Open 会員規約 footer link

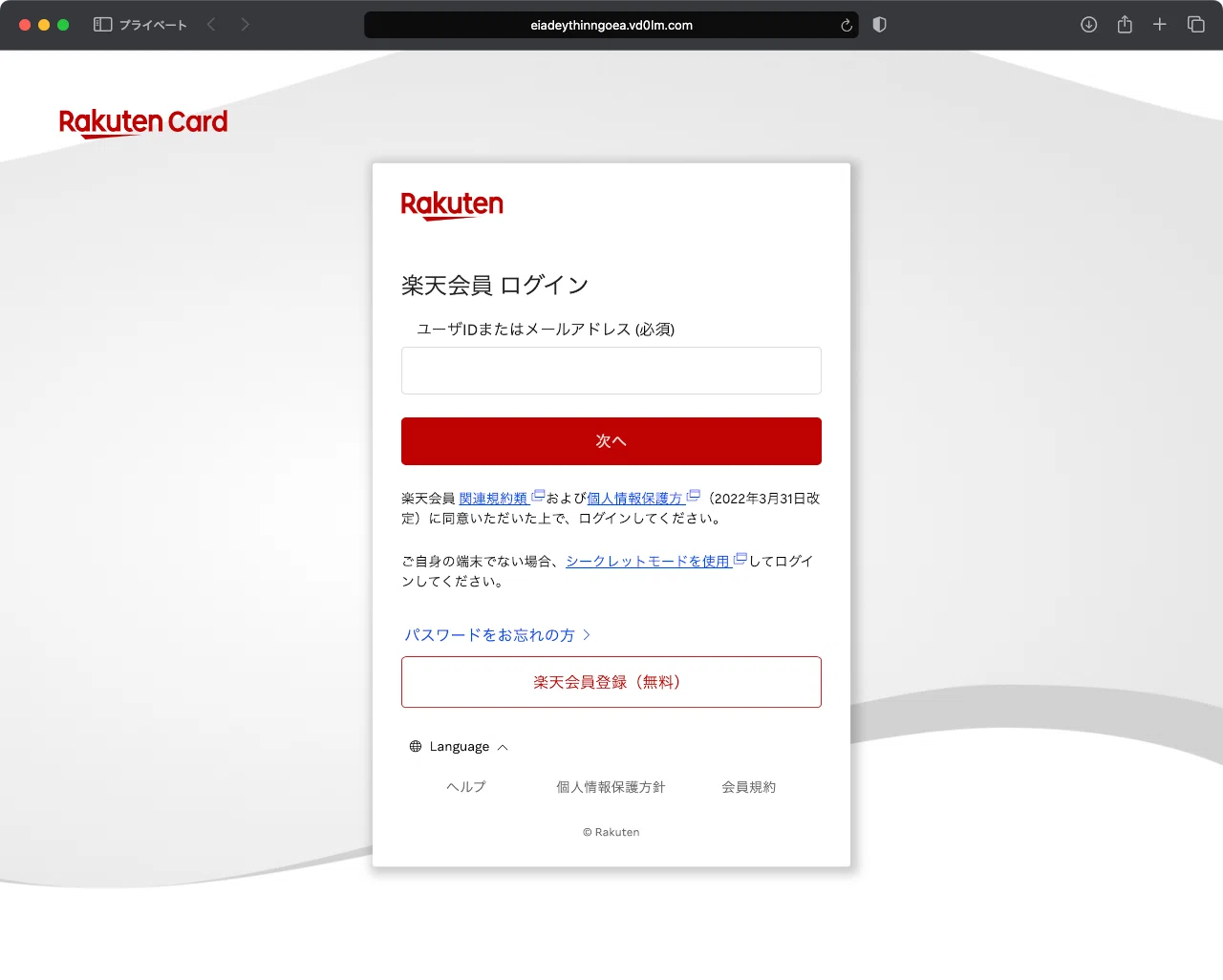coord(749,787)
